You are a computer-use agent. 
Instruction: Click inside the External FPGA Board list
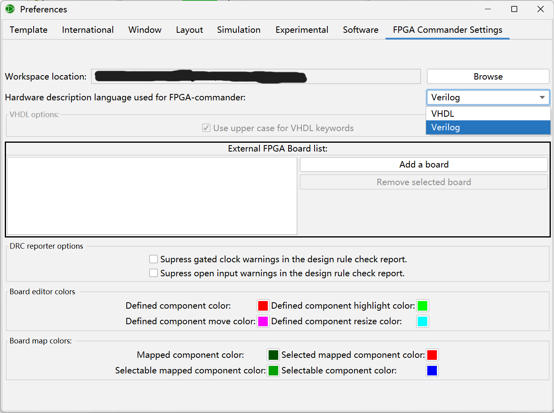tap(152, 196)
